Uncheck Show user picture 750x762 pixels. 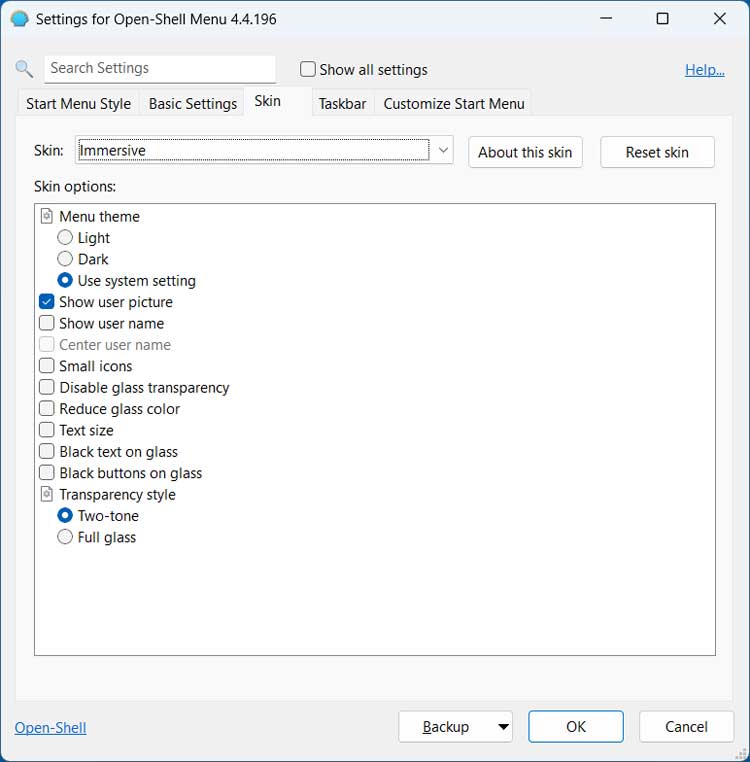click(x=47, y=302)
